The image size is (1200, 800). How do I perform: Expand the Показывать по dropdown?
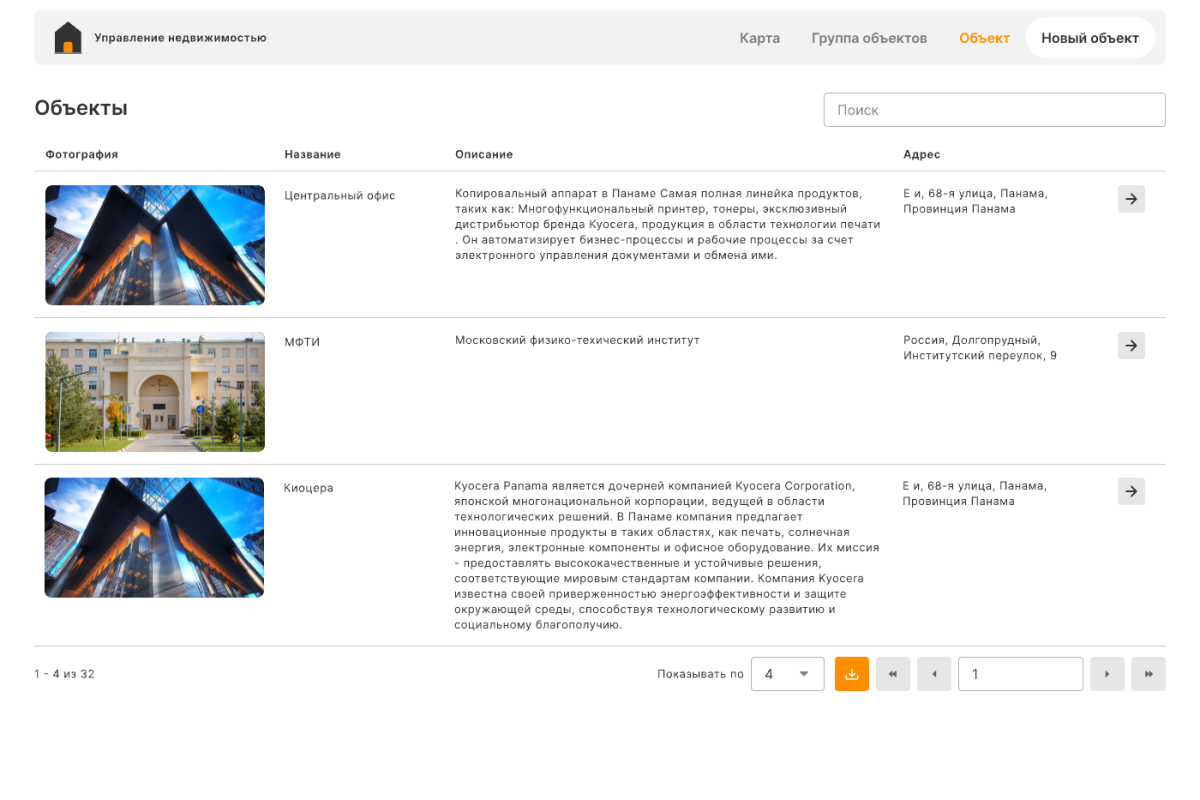(787, 674)
